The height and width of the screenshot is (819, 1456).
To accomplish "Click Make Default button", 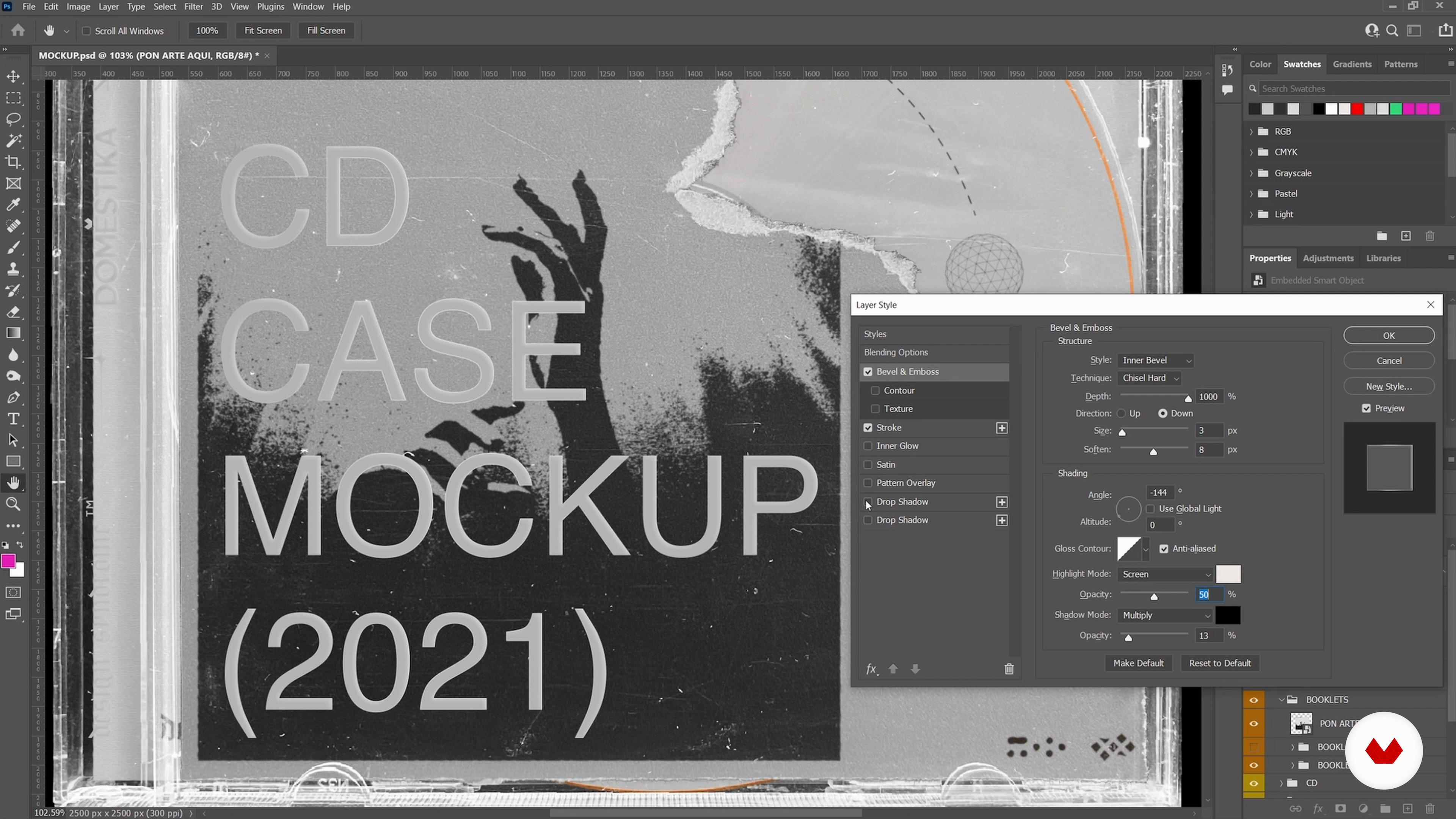I will (1138, 664).
